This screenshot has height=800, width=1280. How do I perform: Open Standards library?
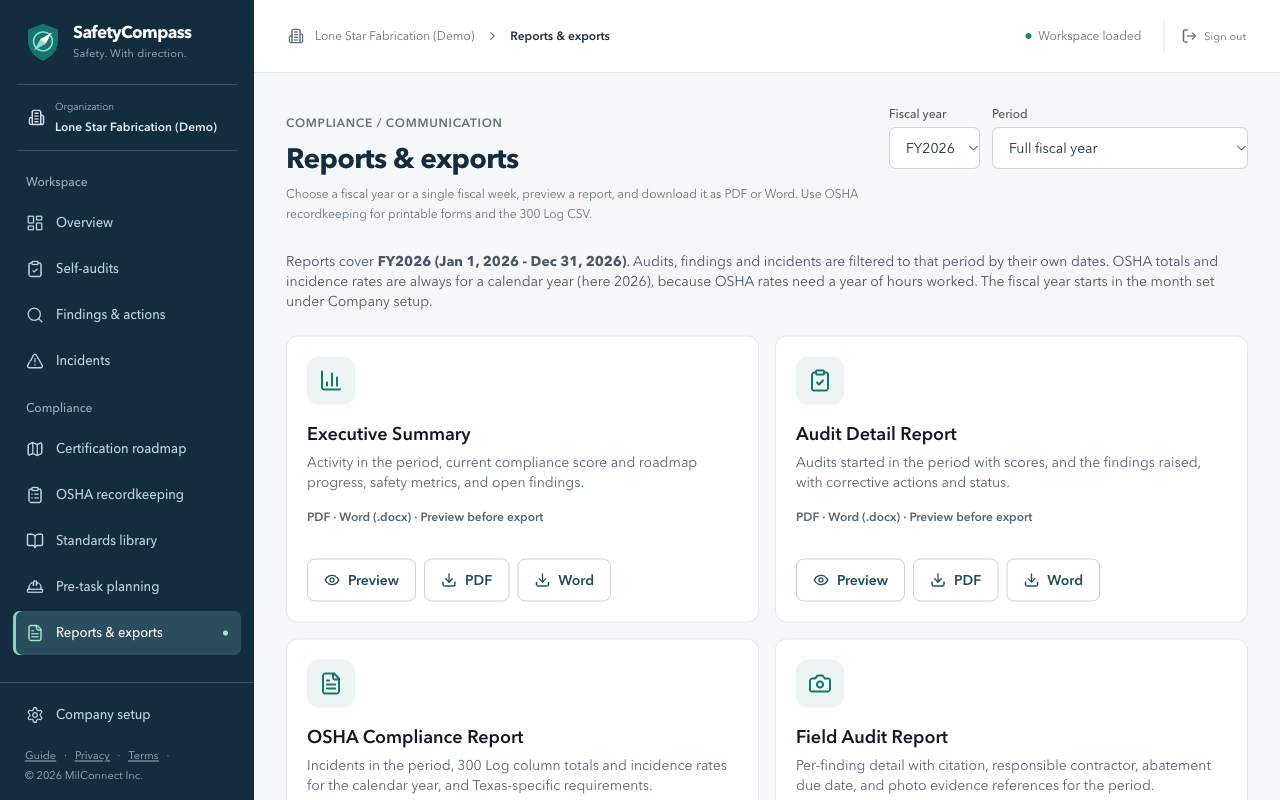click(127, 541)
